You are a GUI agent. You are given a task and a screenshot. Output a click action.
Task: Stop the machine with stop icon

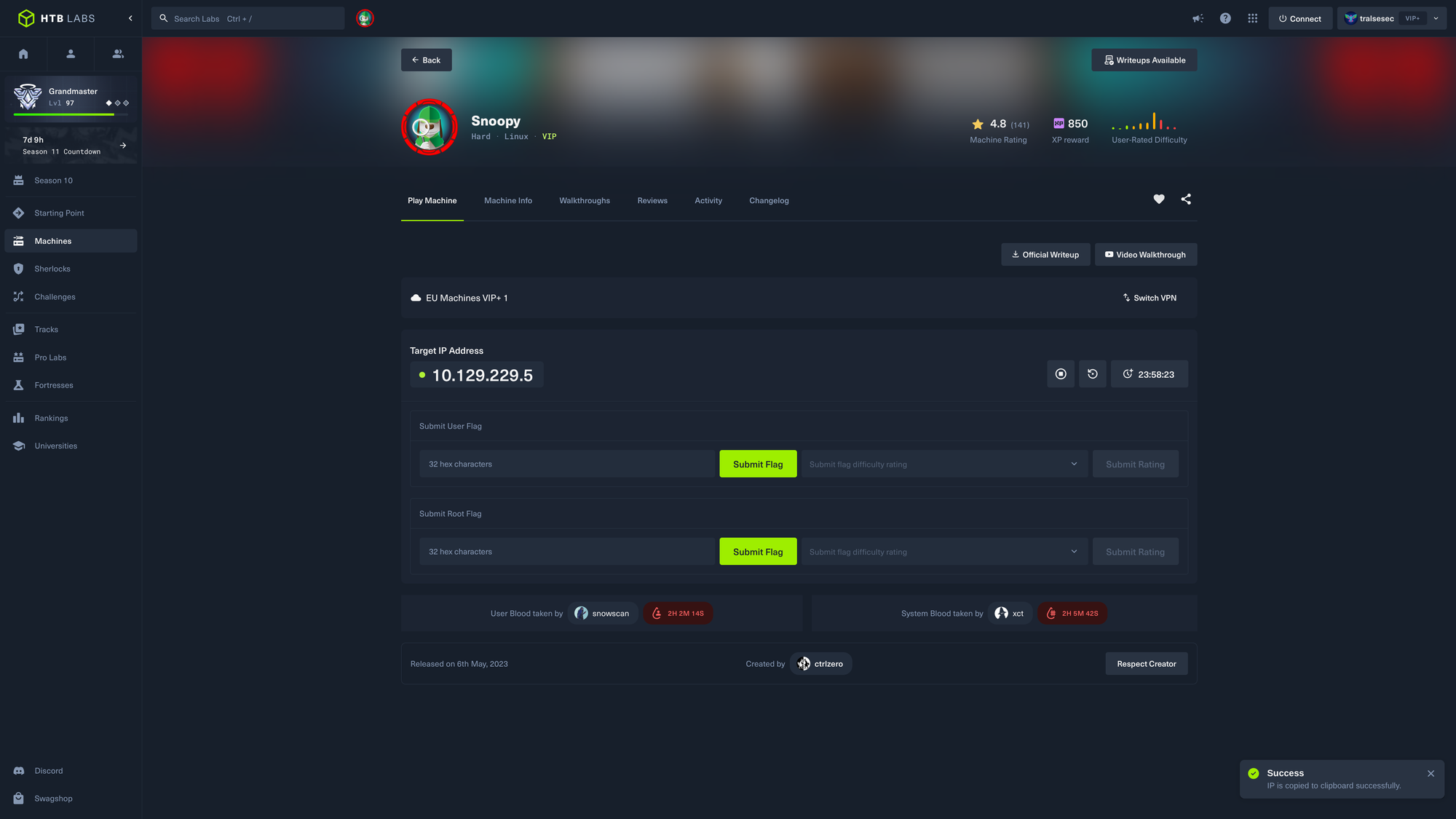pos(1061,374)
